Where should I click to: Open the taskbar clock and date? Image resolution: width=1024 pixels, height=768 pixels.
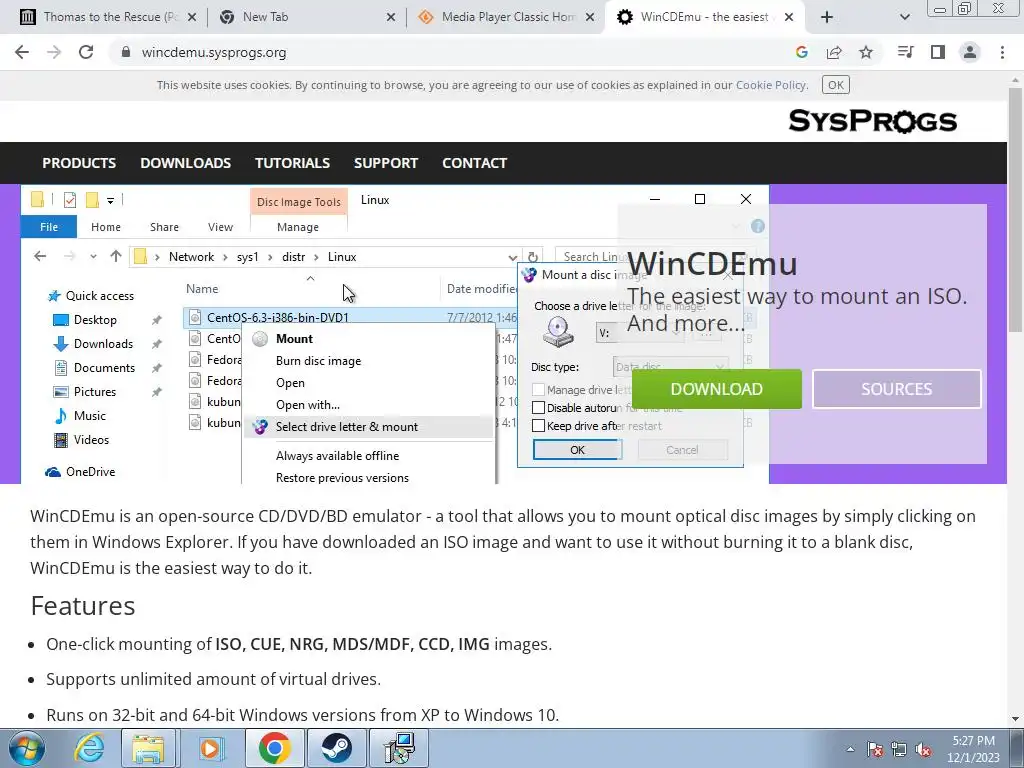pyautogui.click(x=973, y=749)
